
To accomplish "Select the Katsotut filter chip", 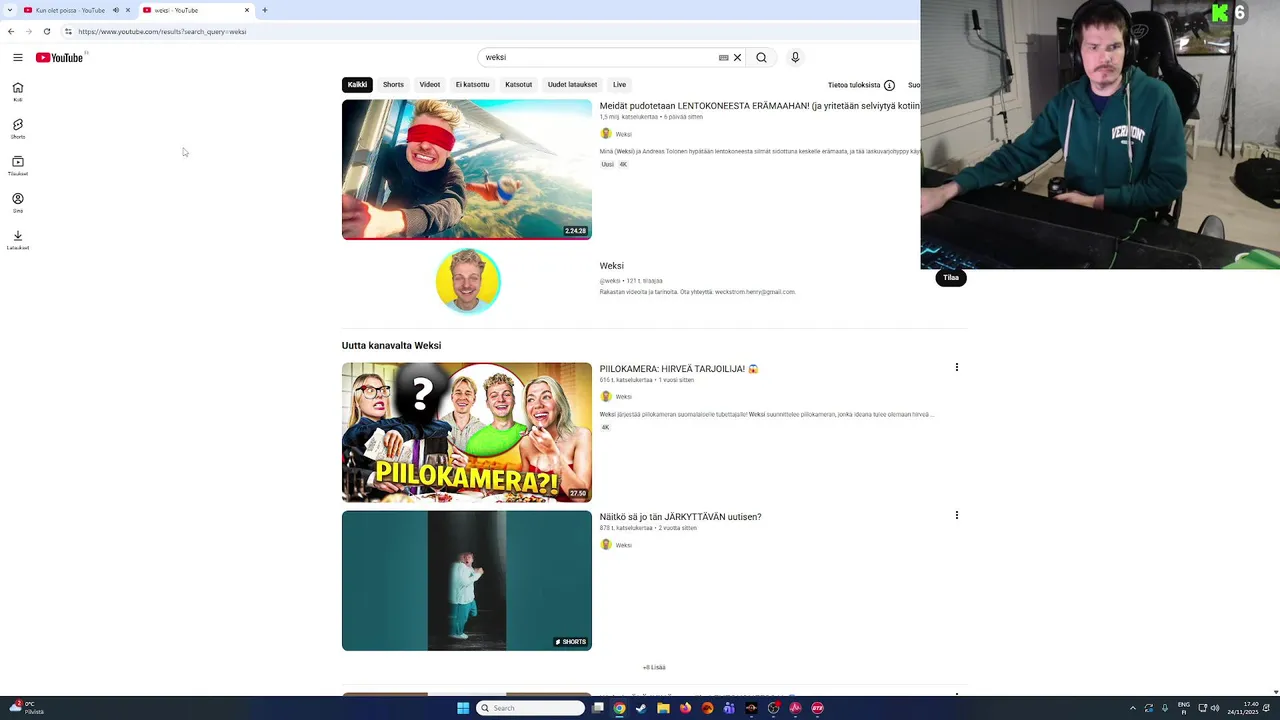I will (x=518, y=84).
